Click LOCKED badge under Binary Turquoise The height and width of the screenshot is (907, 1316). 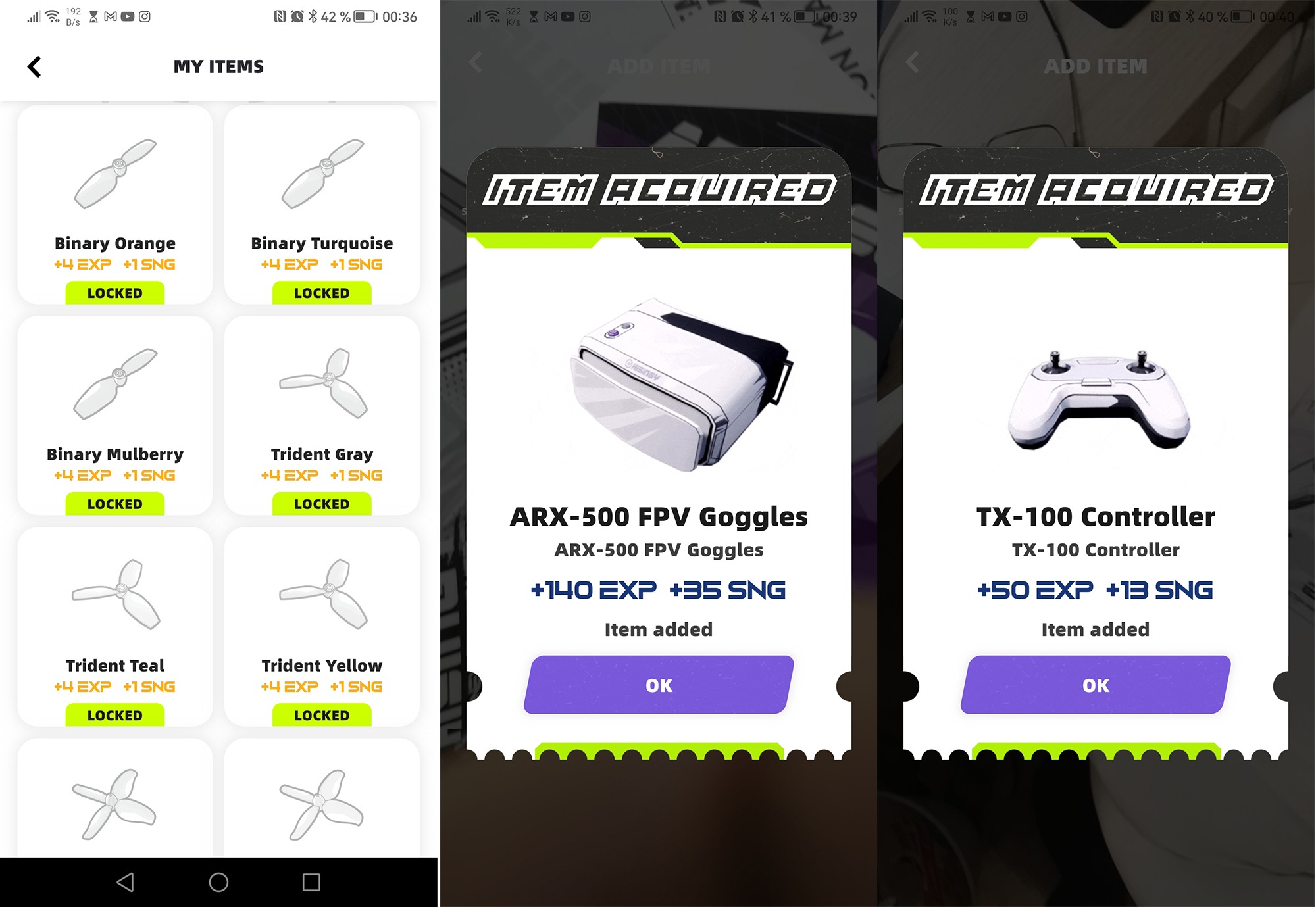click(x=322, y=293)
